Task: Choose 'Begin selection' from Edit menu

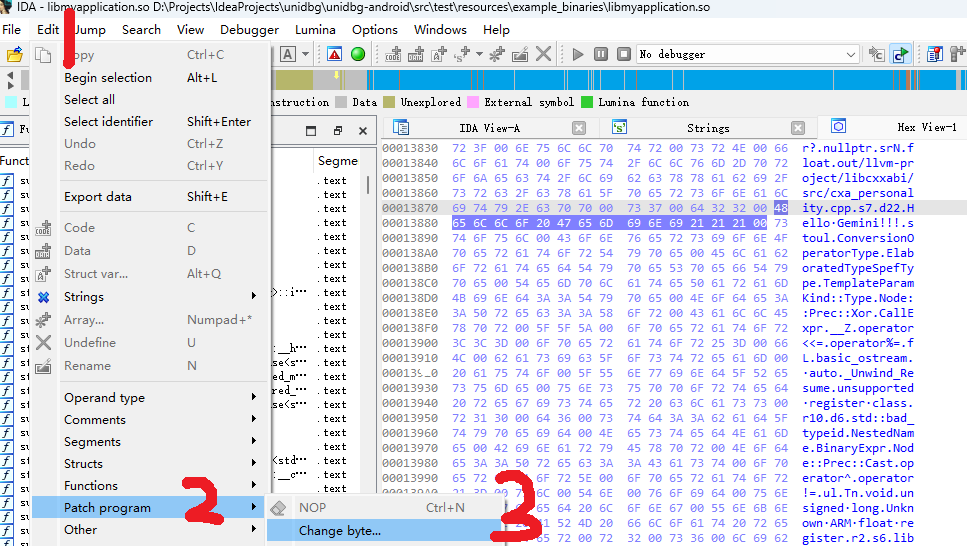Action: [151, 78]
